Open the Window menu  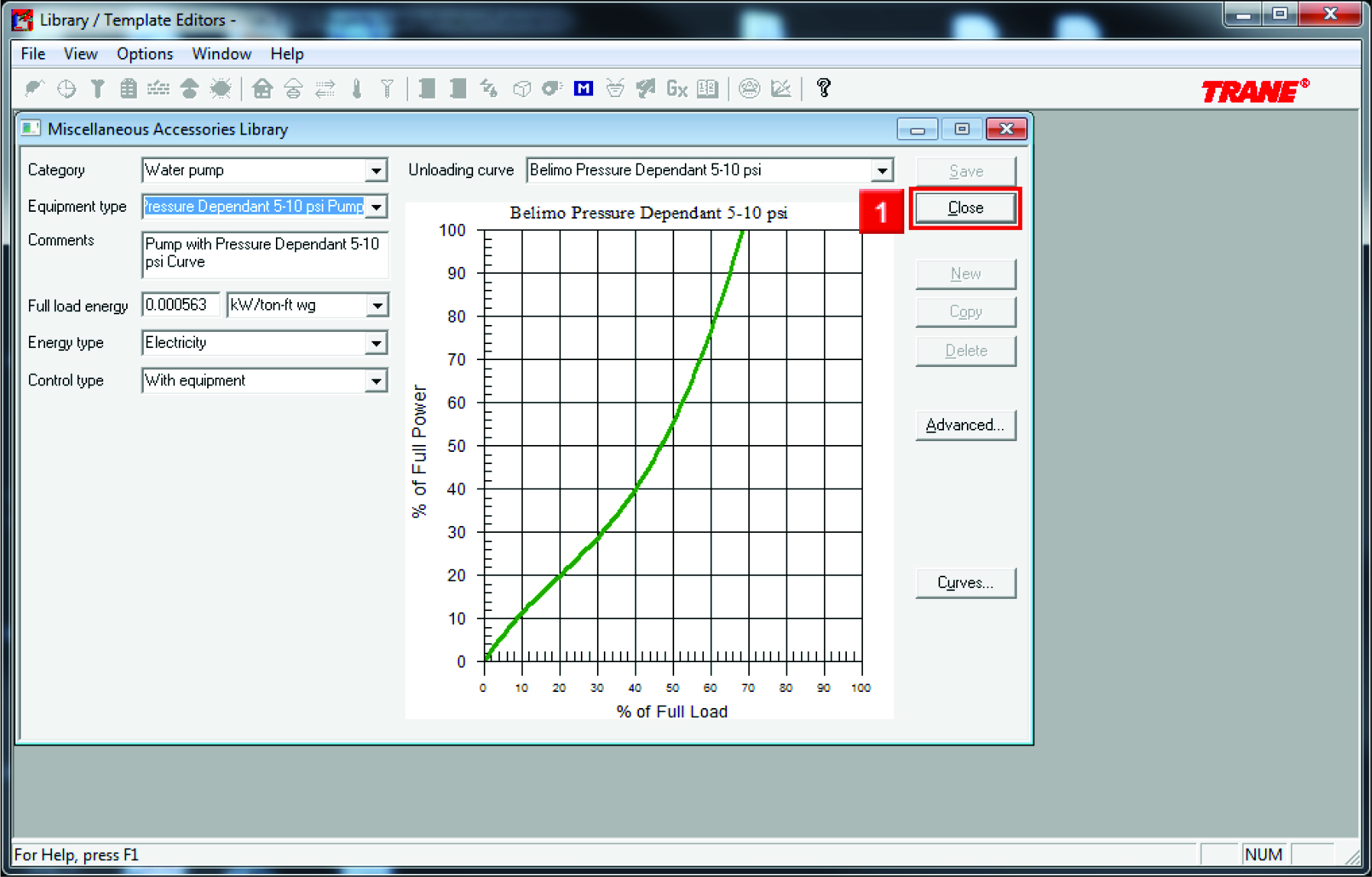point(222,54)
